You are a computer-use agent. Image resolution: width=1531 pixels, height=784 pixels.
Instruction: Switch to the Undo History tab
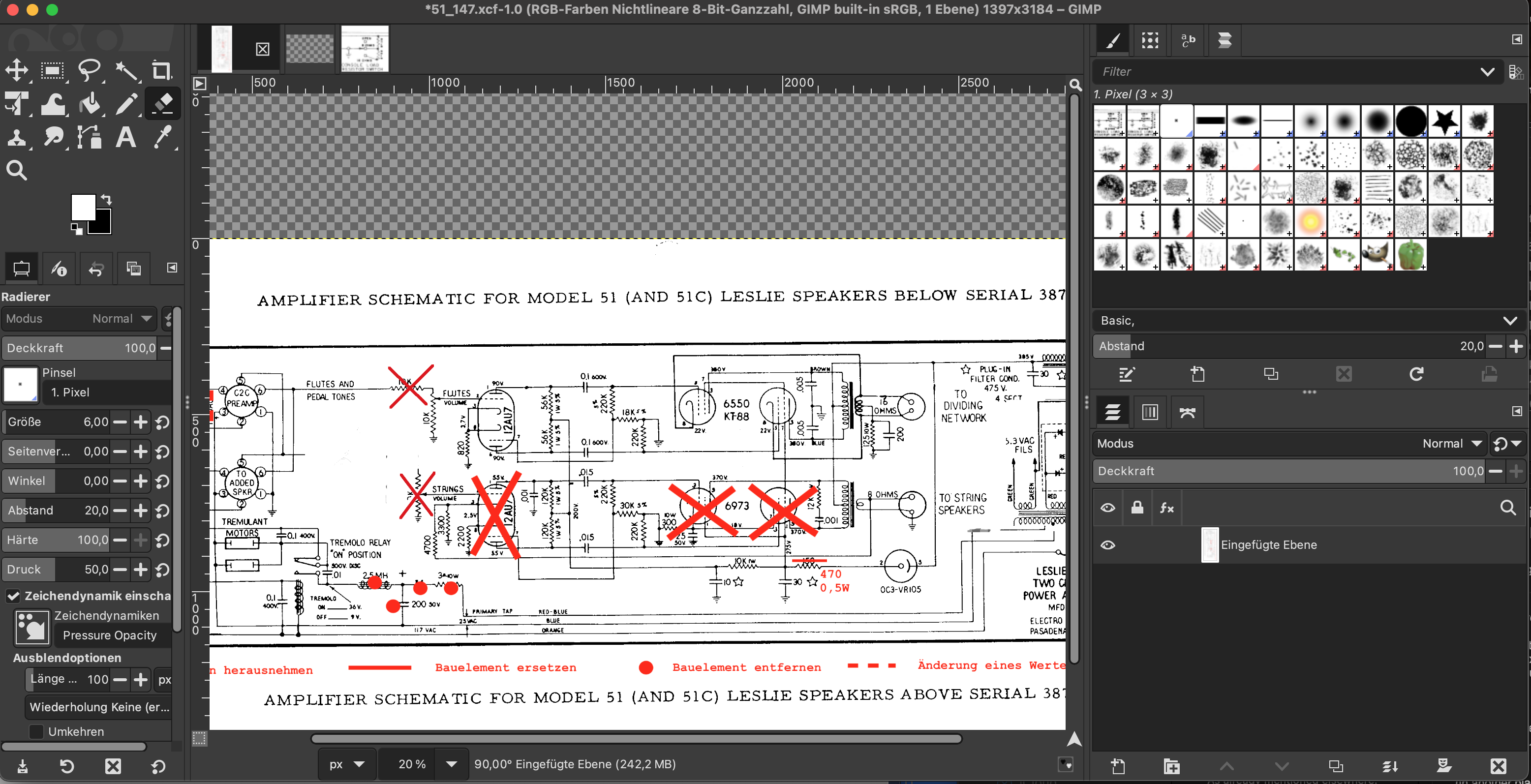pyautogui.click(x=96, y=268)
